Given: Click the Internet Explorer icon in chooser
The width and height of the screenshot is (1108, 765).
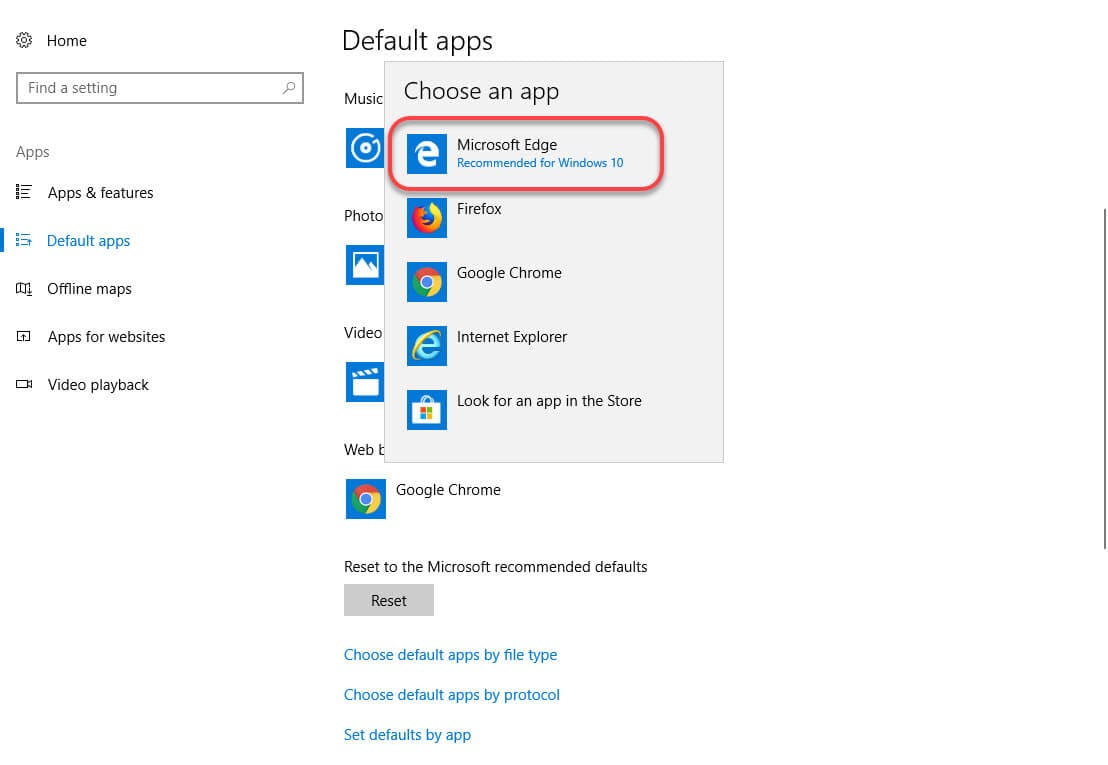Looking at the screenshot, I should pos(427,346).
